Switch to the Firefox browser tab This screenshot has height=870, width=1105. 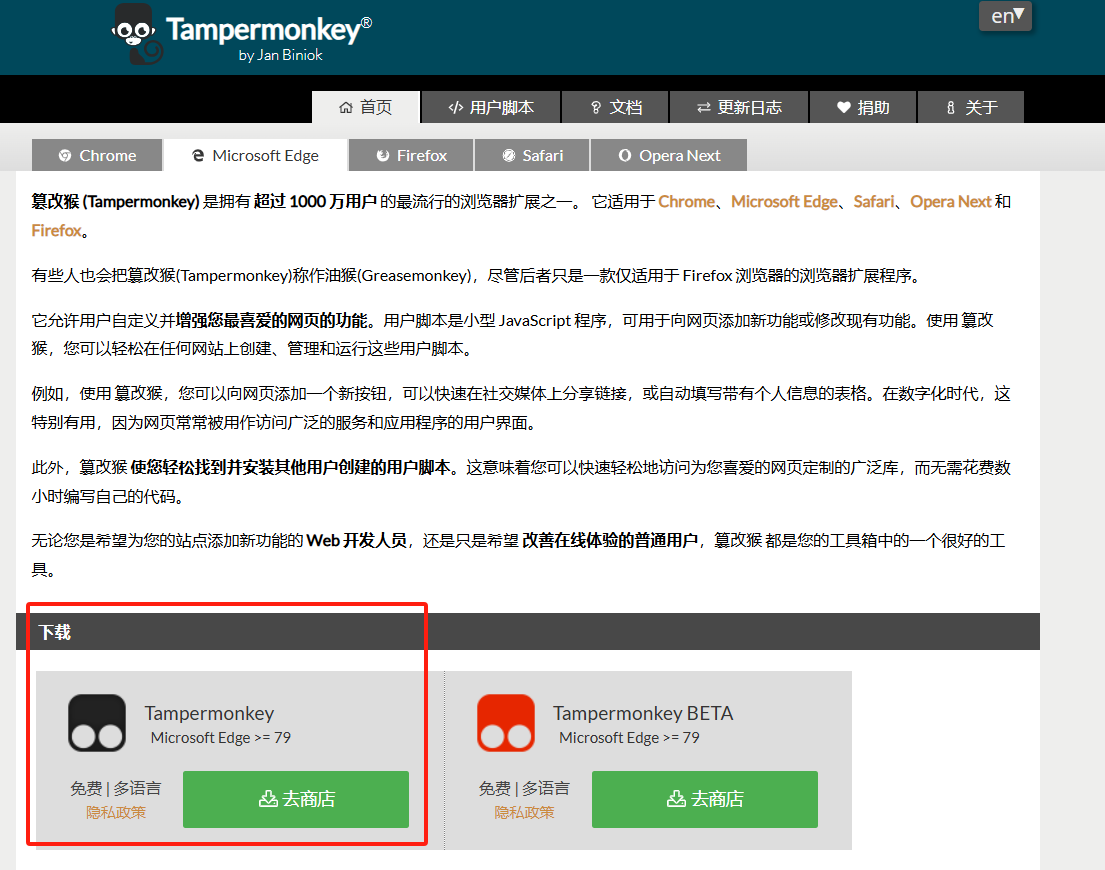pos(412,155)
